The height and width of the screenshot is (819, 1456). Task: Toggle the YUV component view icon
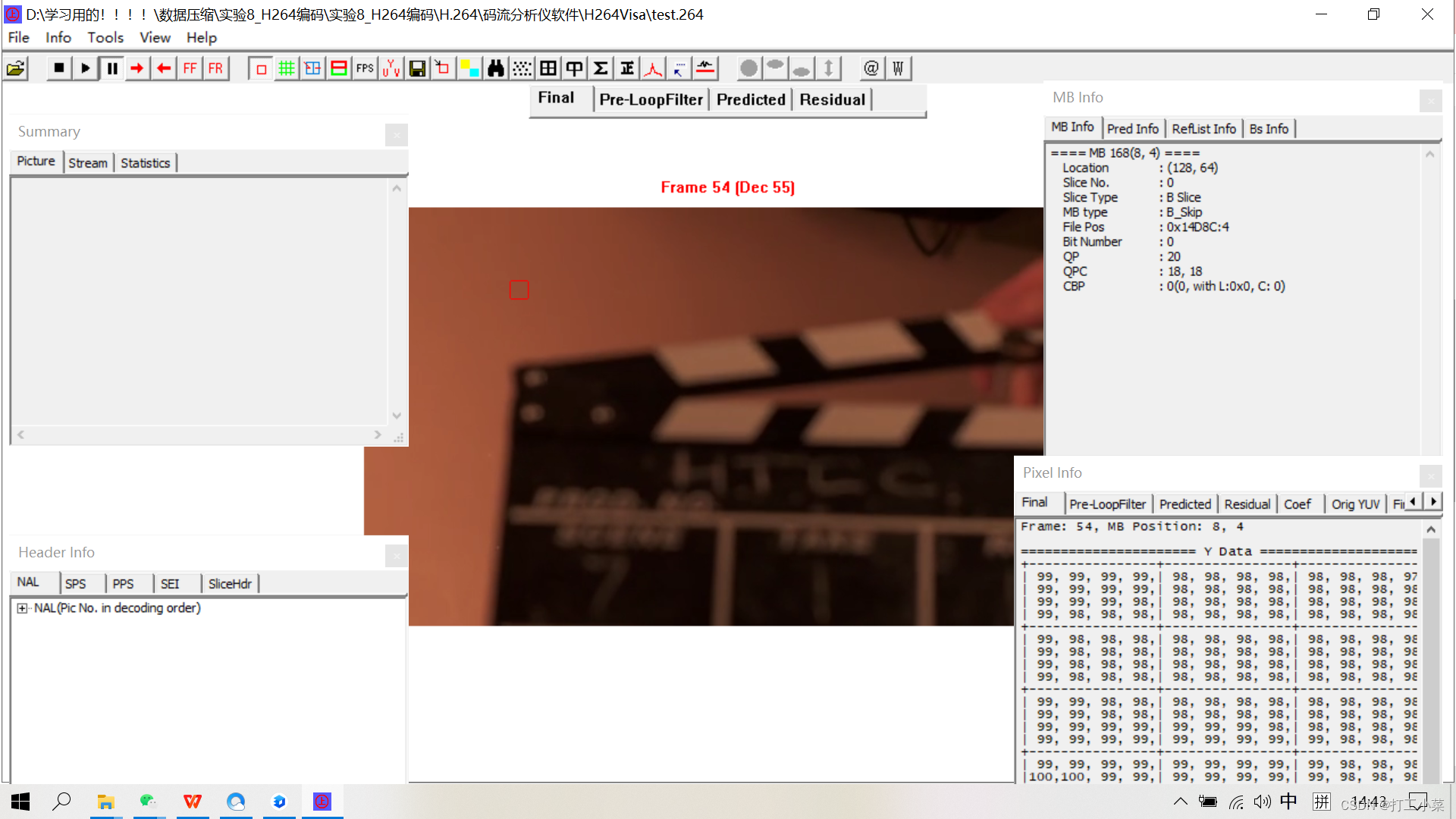[391, 69]
